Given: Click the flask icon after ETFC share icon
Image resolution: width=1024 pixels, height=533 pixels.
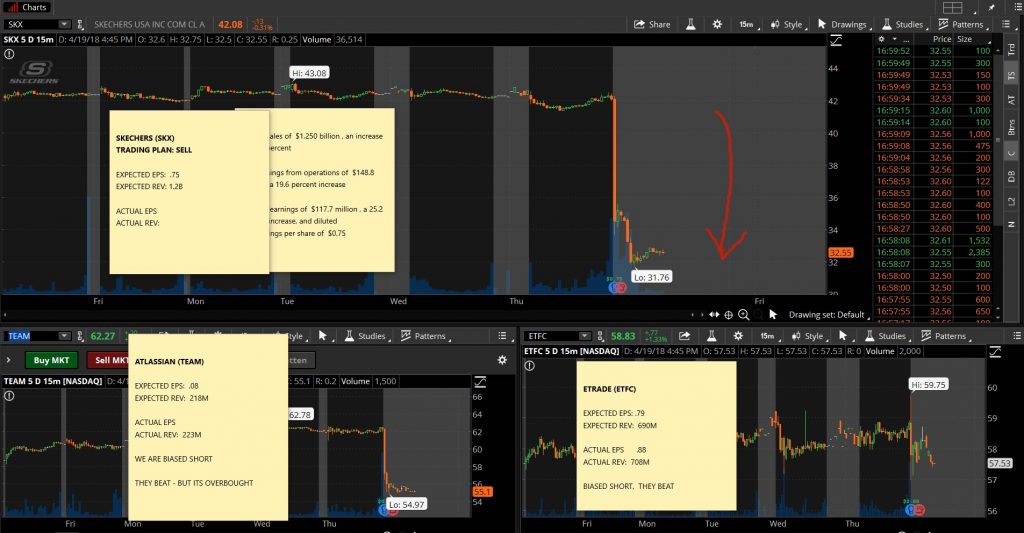Looking at the screenshot, I should (711, 336).
